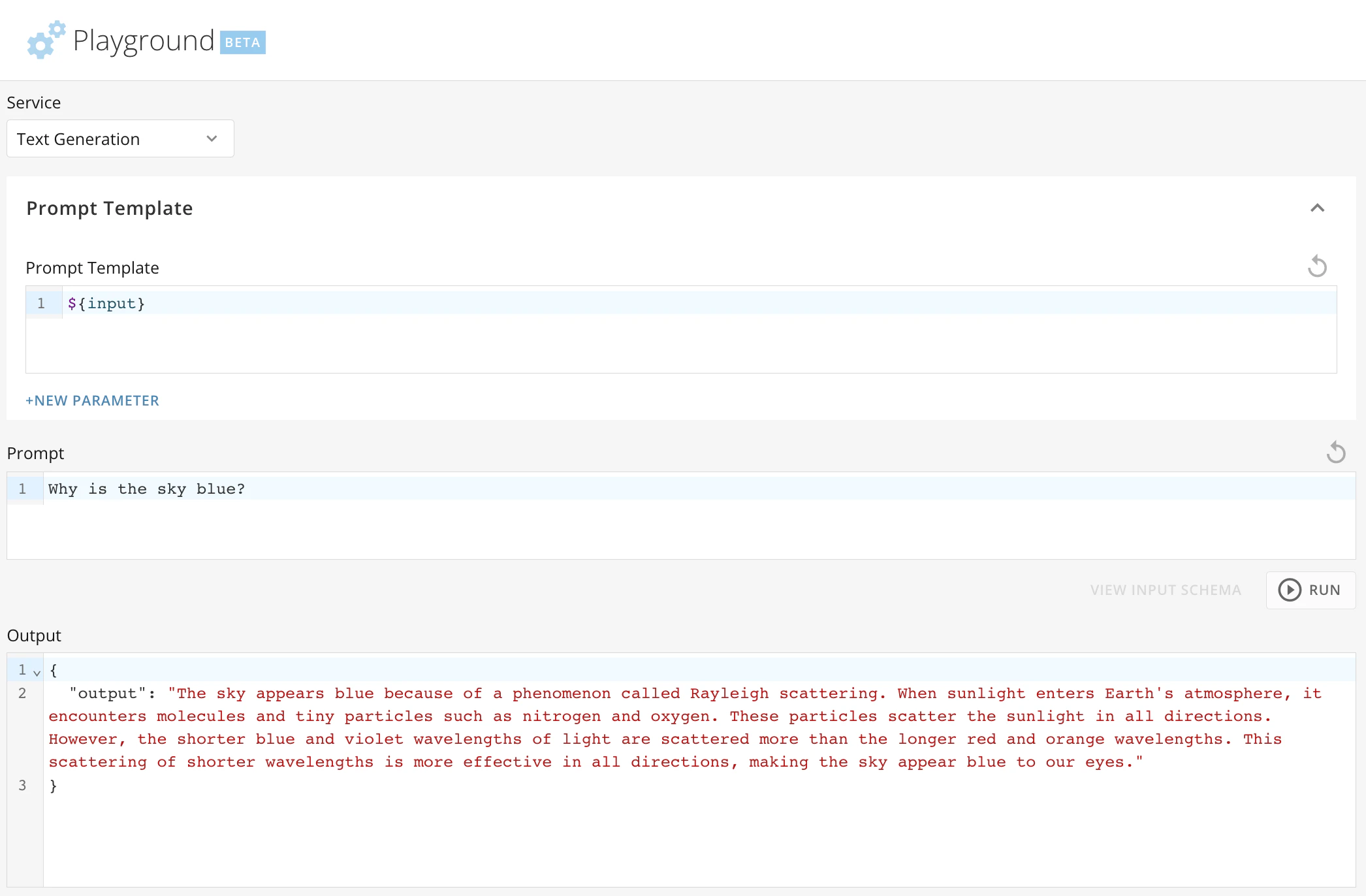Collapse the Prompt Template section chevron
The width and height of the screenshot is (1366, 896).
[x=1318, y=208]
